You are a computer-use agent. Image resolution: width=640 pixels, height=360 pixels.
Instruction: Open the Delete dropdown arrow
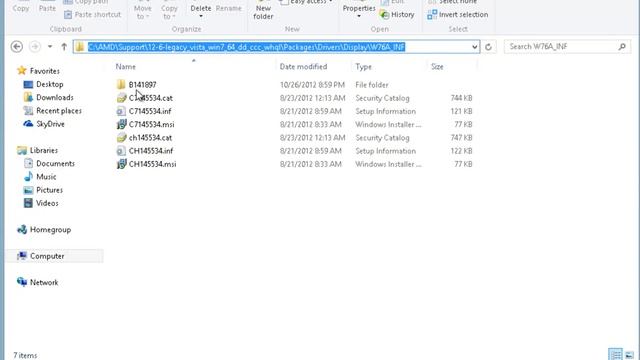(x=201, y=17)
